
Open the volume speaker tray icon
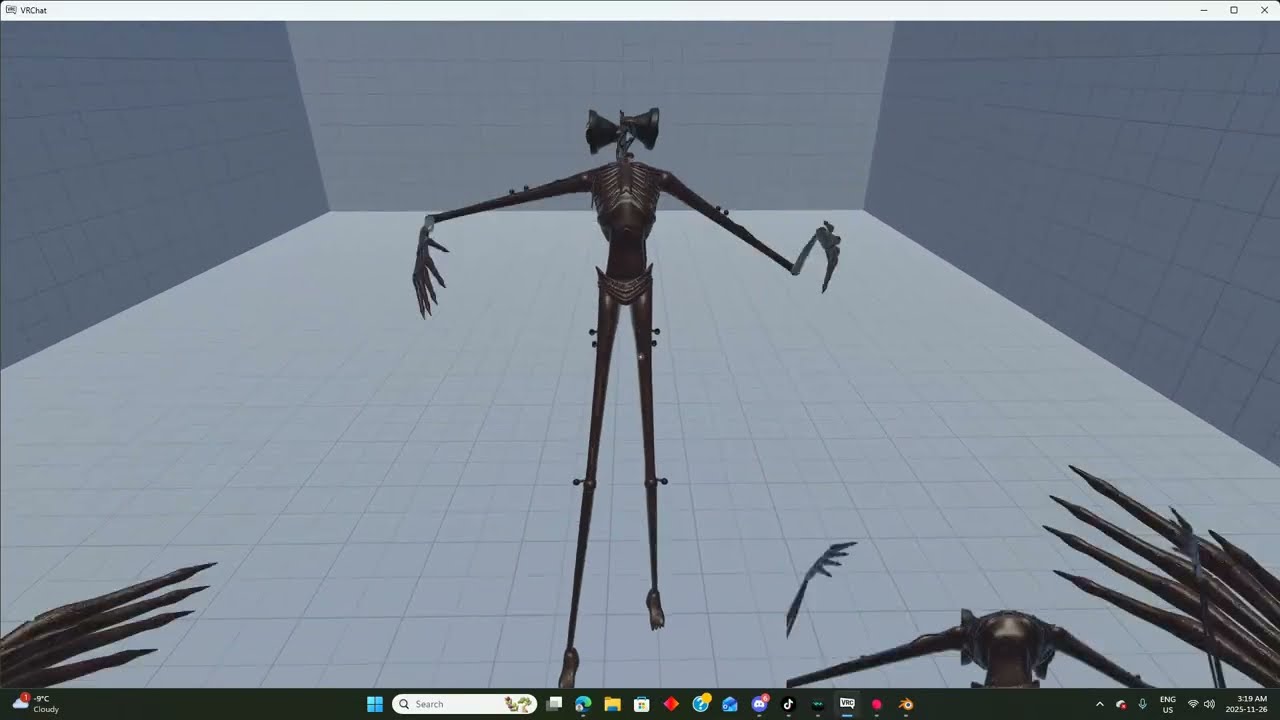coord(1210,704)
